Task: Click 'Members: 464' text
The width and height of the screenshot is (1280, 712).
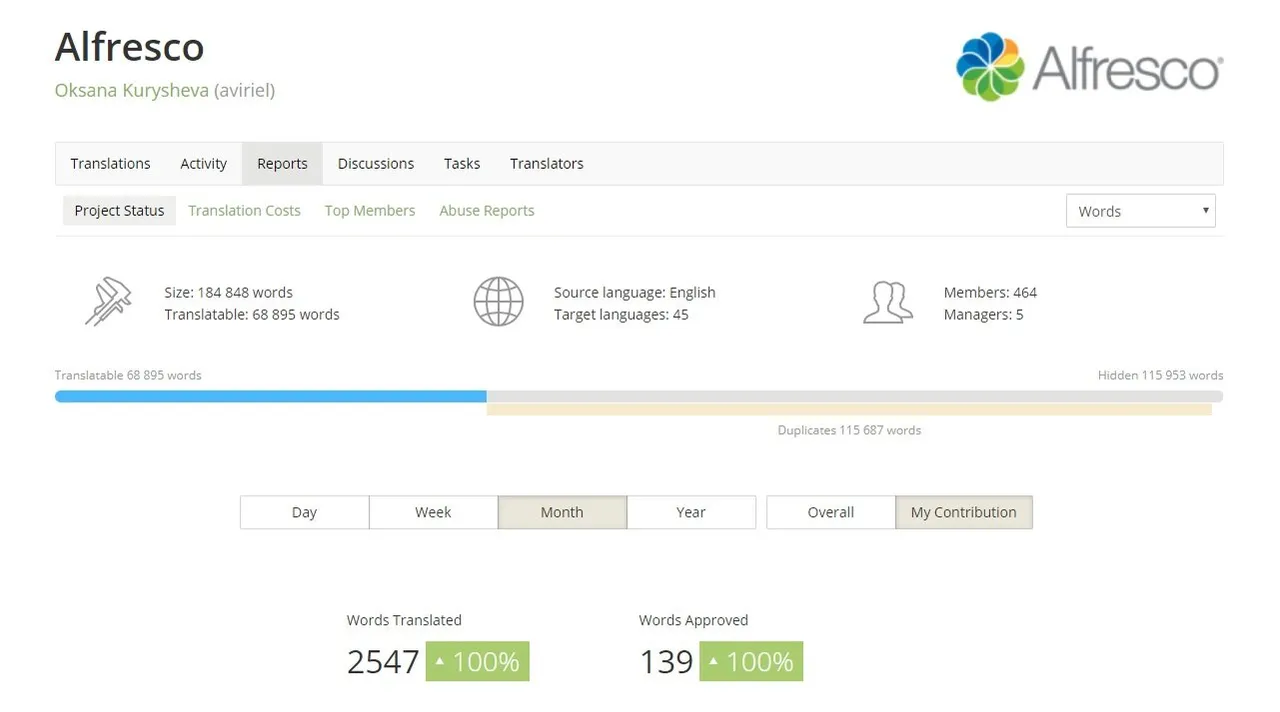Action: click(990, 293)
